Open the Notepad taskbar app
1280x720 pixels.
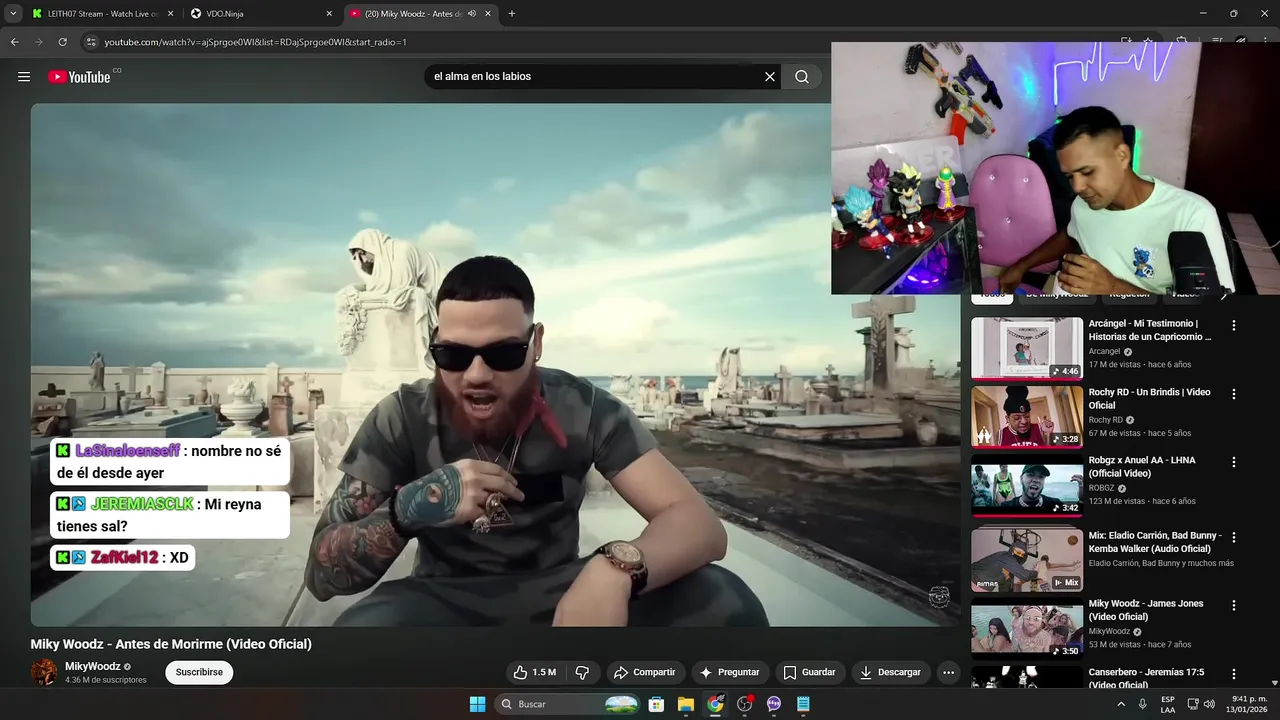pyautogui.click(x=803, y=704)
